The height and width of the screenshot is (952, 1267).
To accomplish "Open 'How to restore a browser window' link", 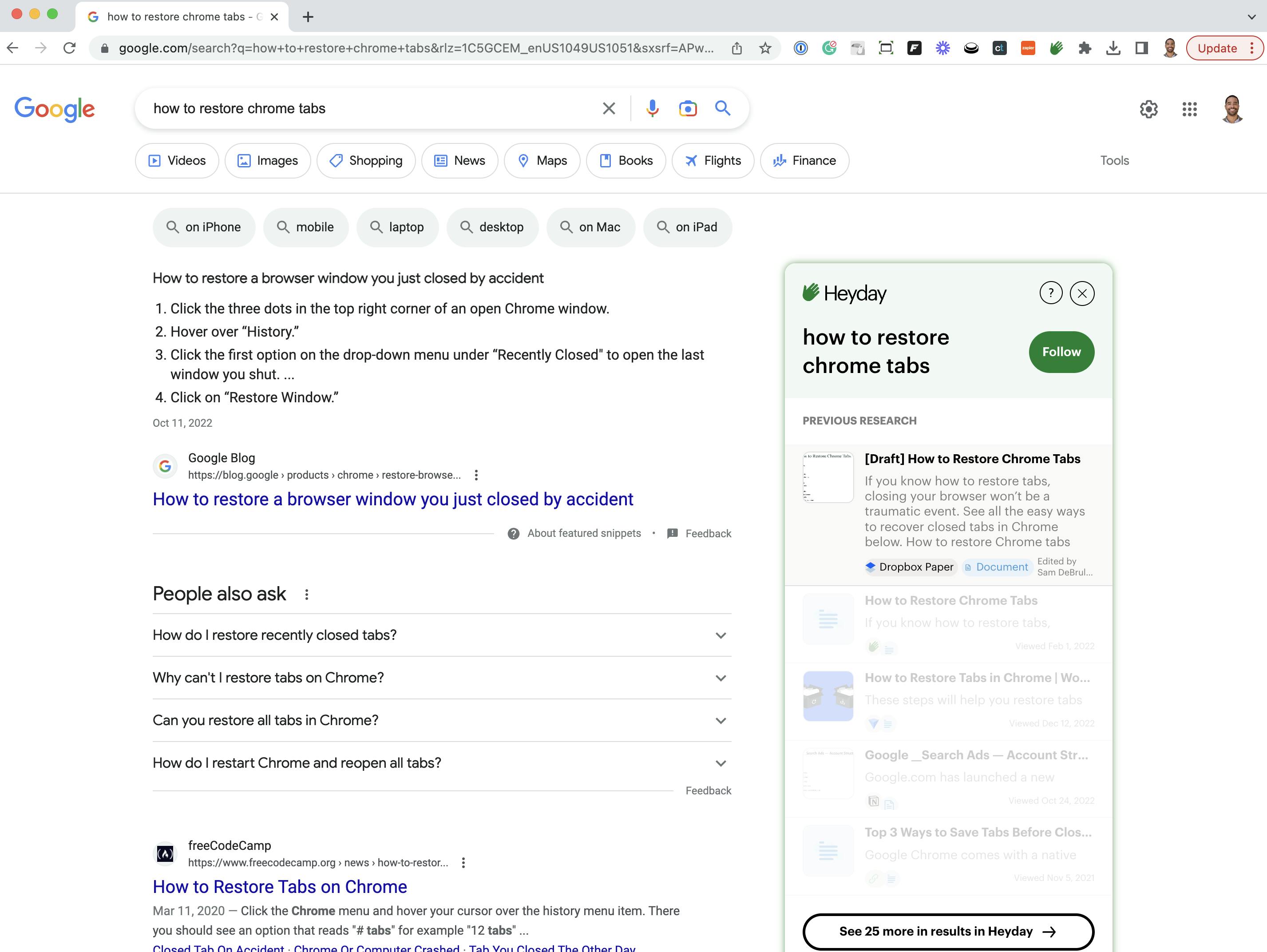I will (x=393, y=500).
